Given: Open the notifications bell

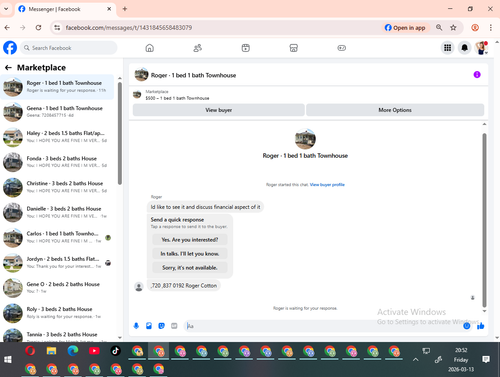Looking at the screenshot, I should click(x=464, y=48).
